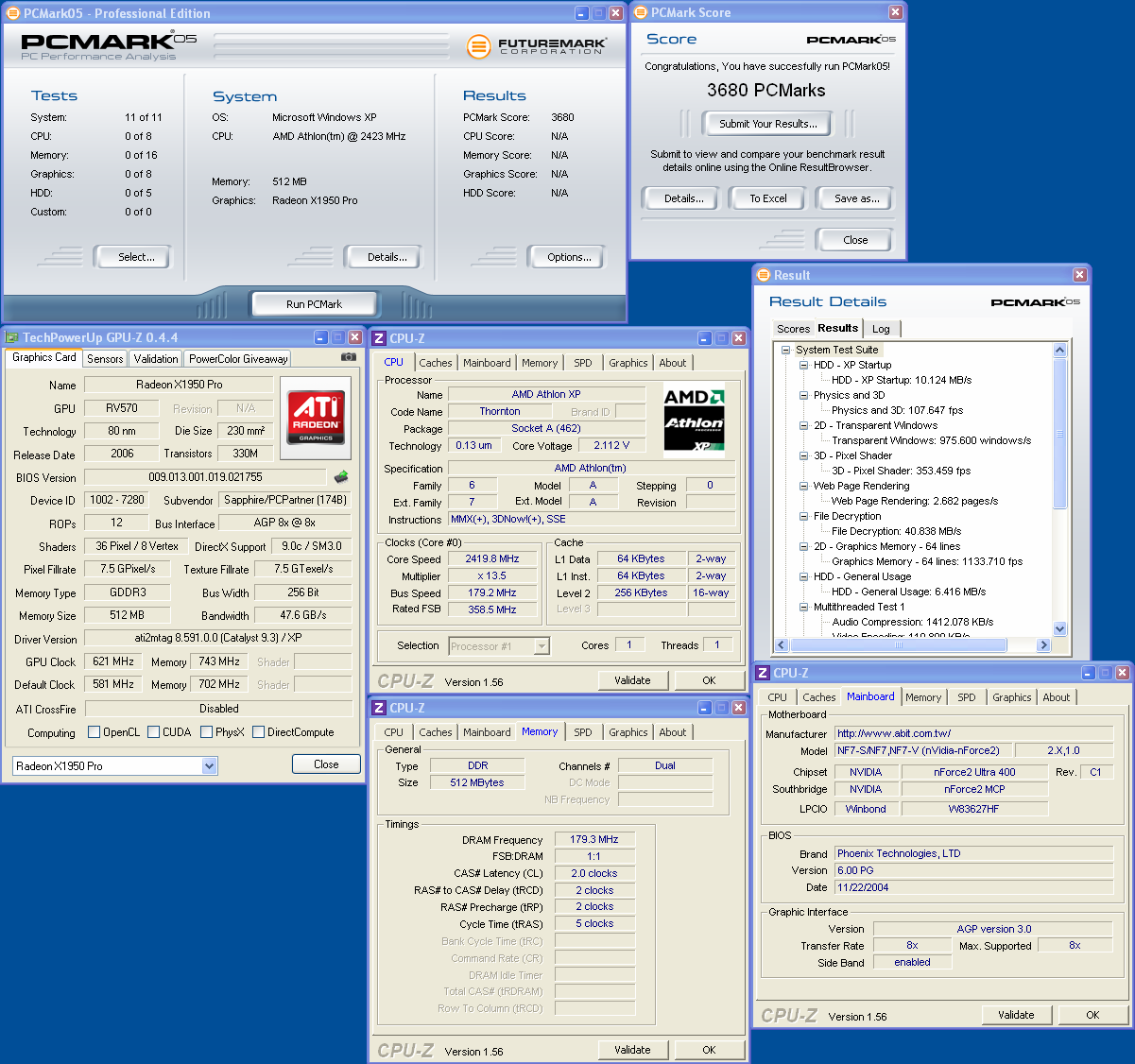Click Close button in GPU-Z
1135x1064 pixels.
pyautogui.click(x=326, y=764)
